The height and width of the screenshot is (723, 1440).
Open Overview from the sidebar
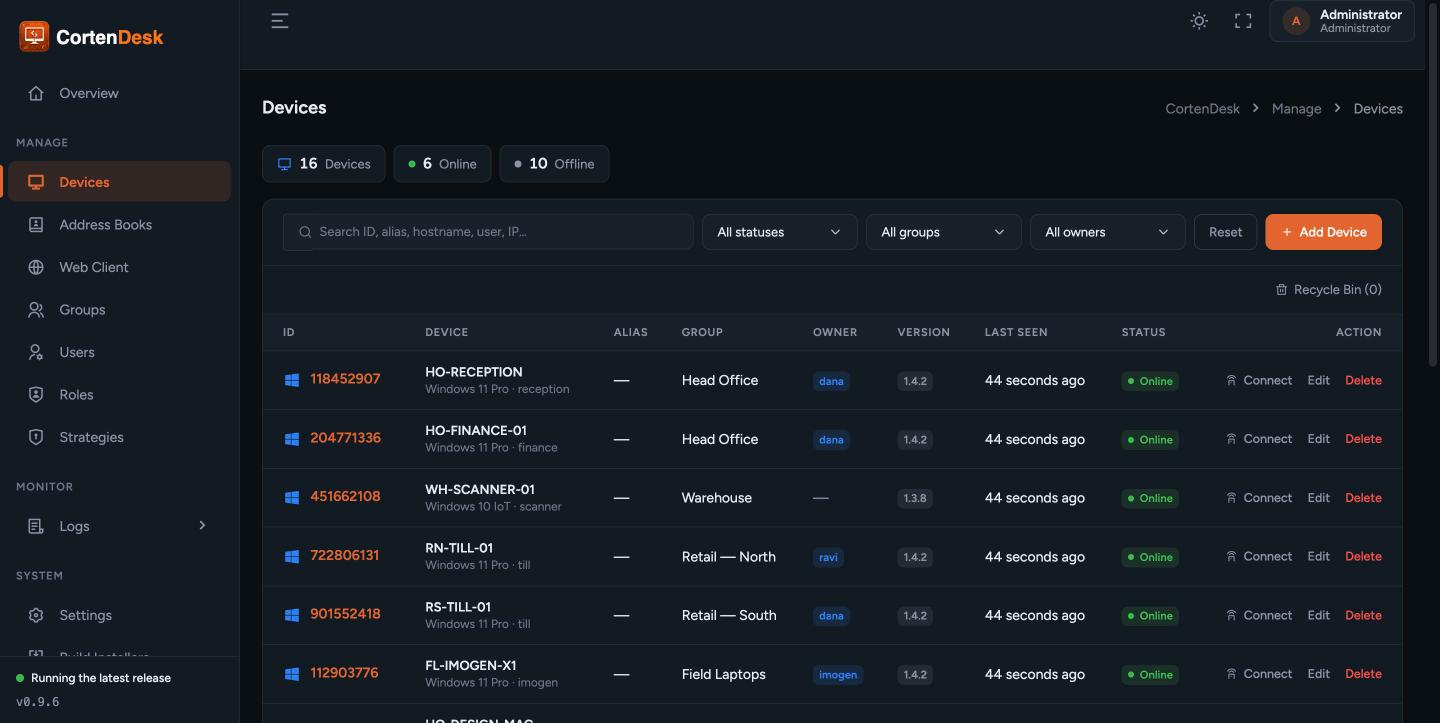coord(119,93)
